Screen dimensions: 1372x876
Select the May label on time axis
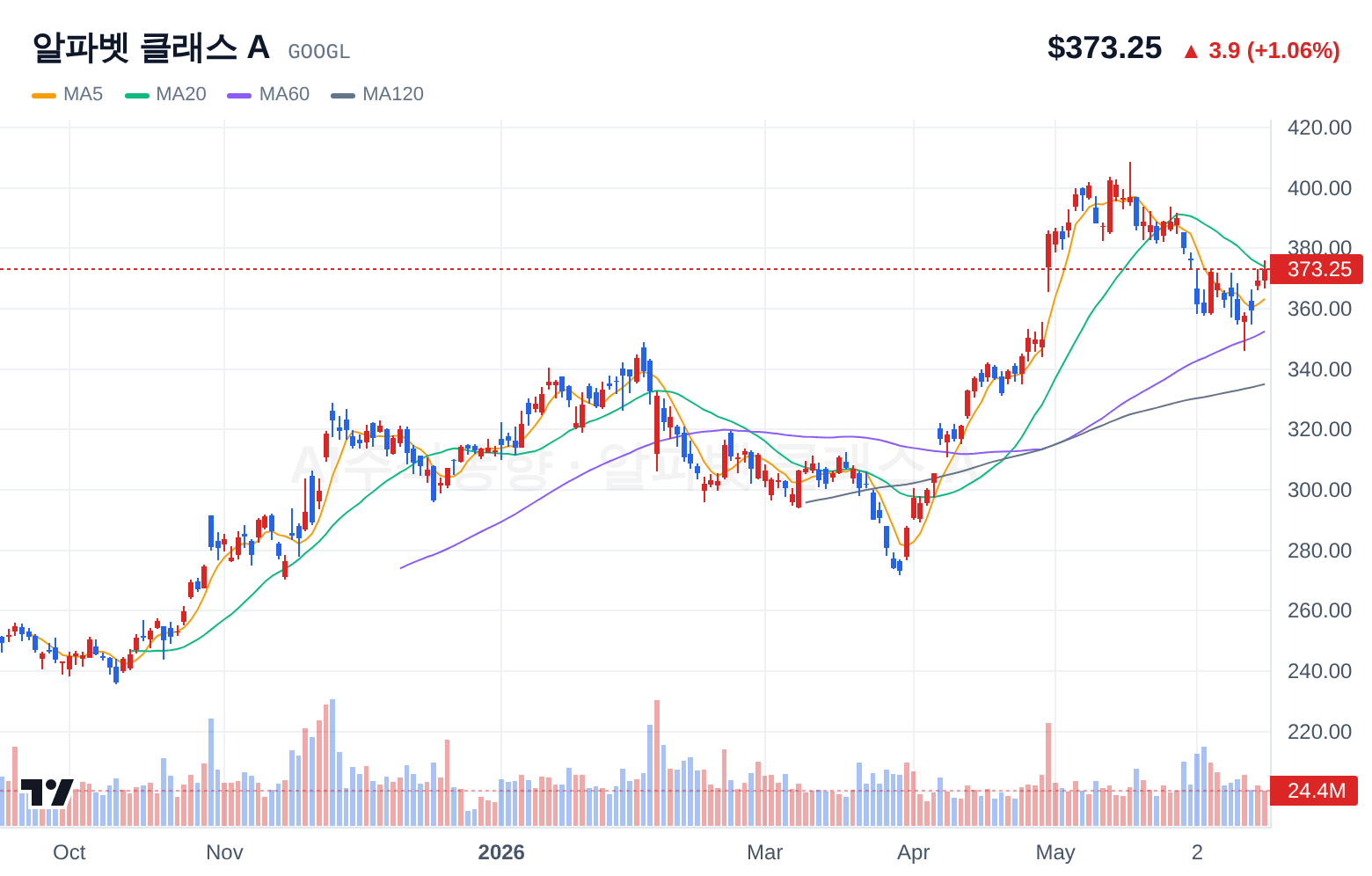click(x=1055, y=852)
